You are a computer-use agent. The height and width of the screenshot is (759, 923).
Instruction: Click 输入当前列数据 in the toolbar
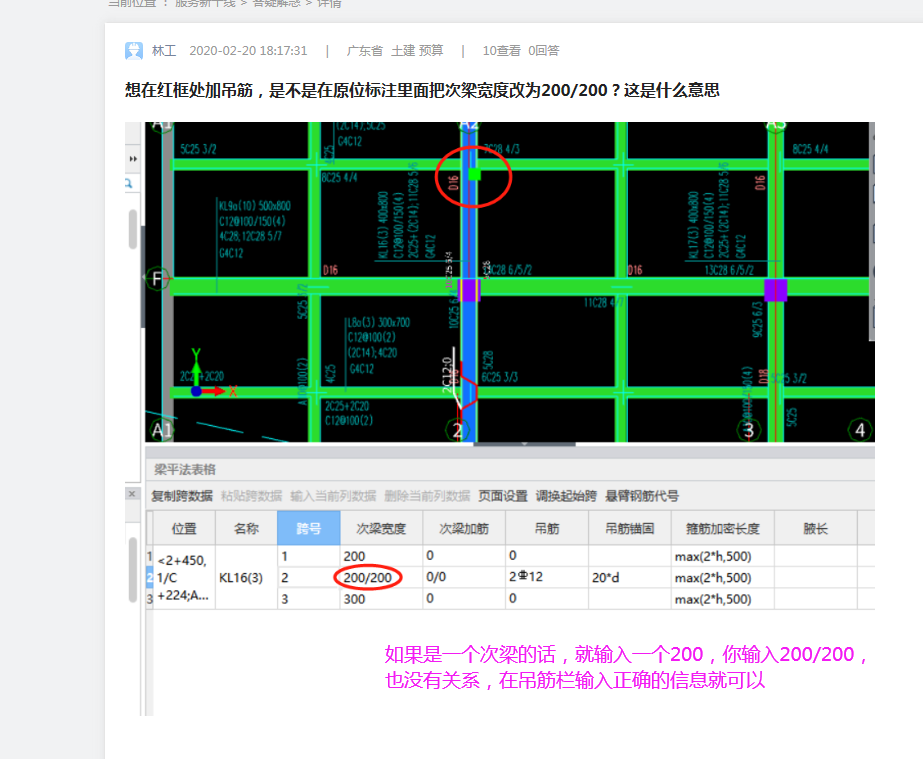(x=333, y=496)
